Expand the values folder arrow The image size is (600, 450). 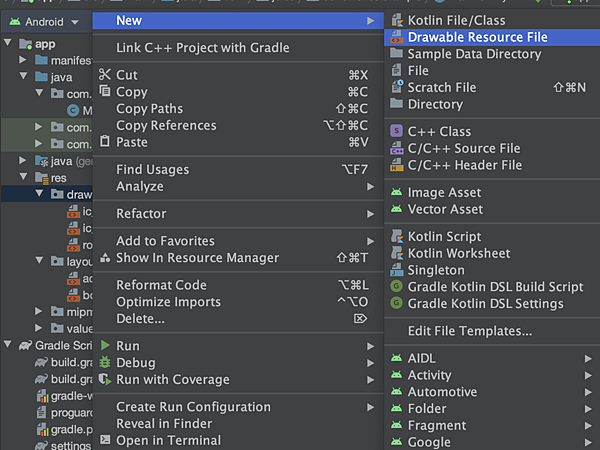pos(38,328)
